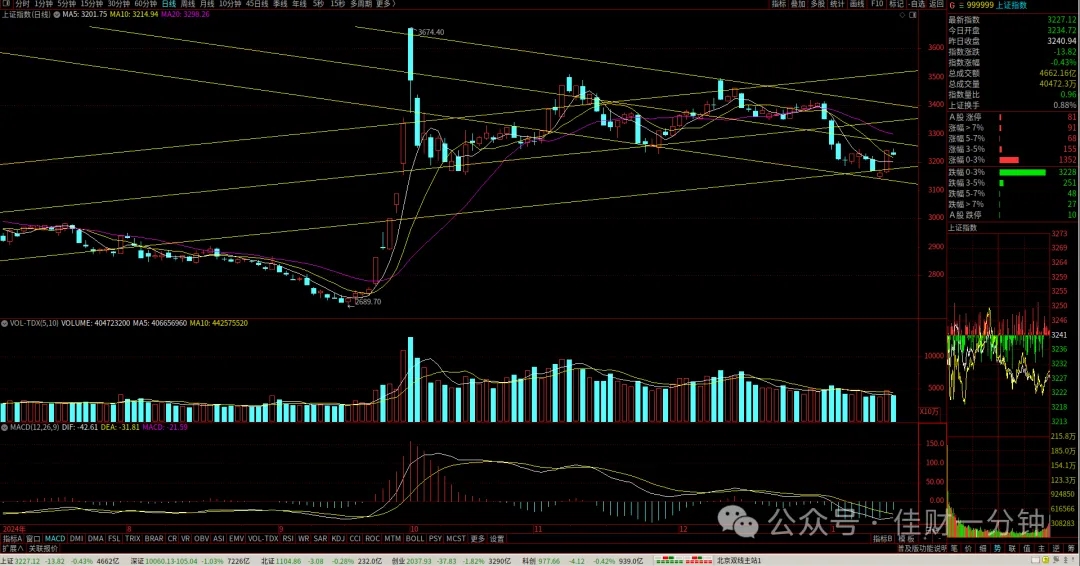Select the RSI indicator tab
The width and height of the screenshot is (1080, 566).
point(288,538)
